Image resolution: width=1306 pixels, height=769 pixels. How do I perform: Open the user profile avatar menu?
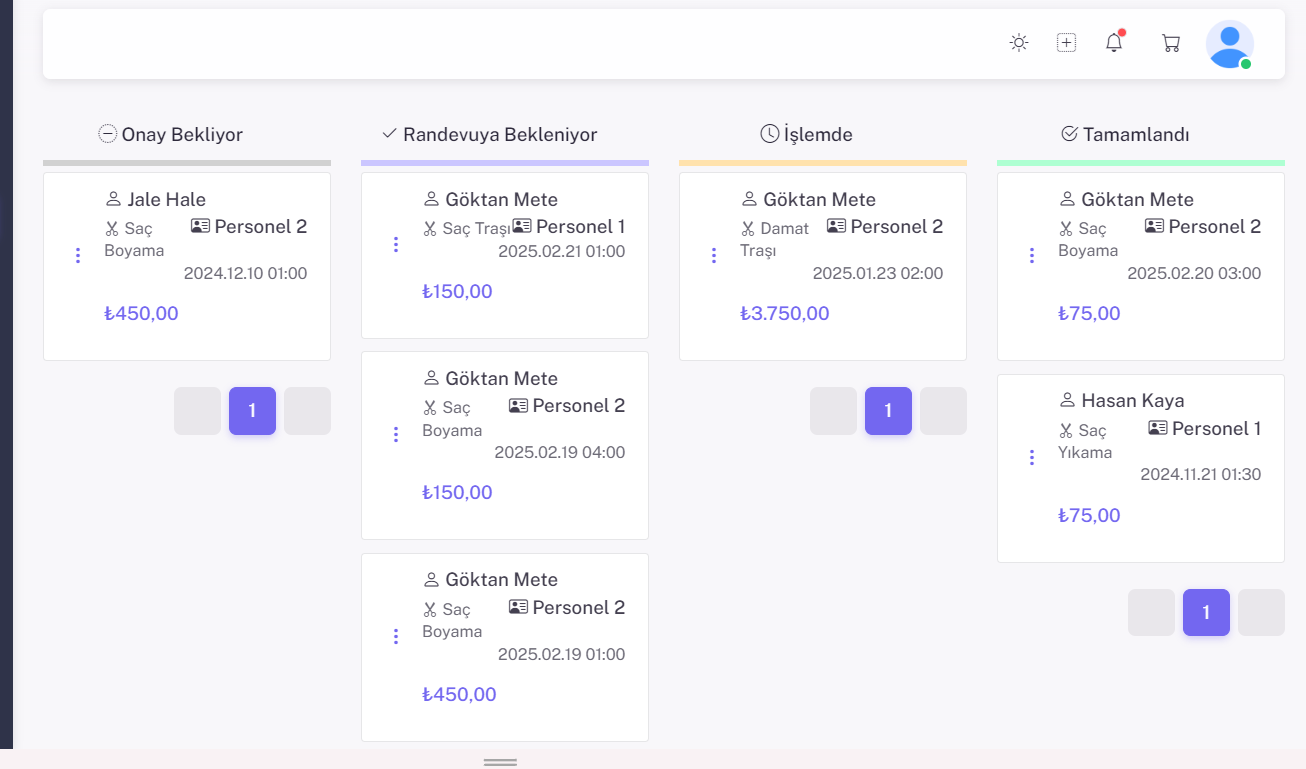click(x=1229, y=45)
